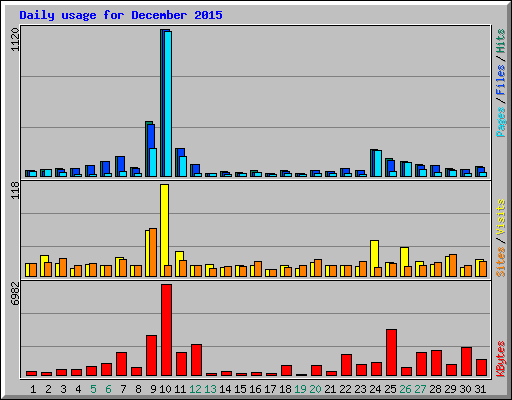Click day label 8 on the axis

click(138, 389)
